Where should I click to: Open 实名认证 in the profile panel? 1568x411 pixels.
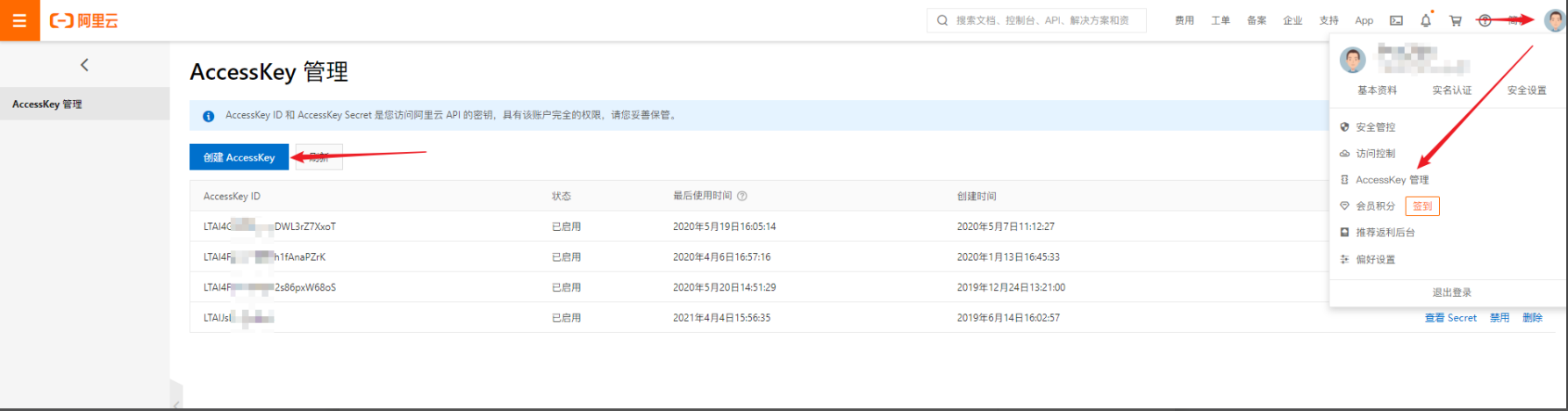coord(1452,90)
